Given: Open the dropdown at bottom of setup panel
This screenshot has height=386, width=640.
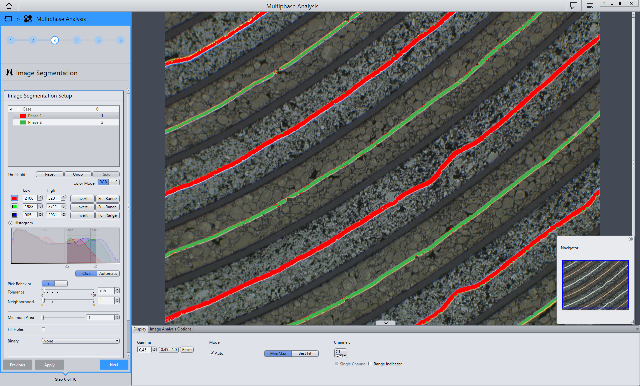Looking at the screenshot, I should click(x=81, y=341).
